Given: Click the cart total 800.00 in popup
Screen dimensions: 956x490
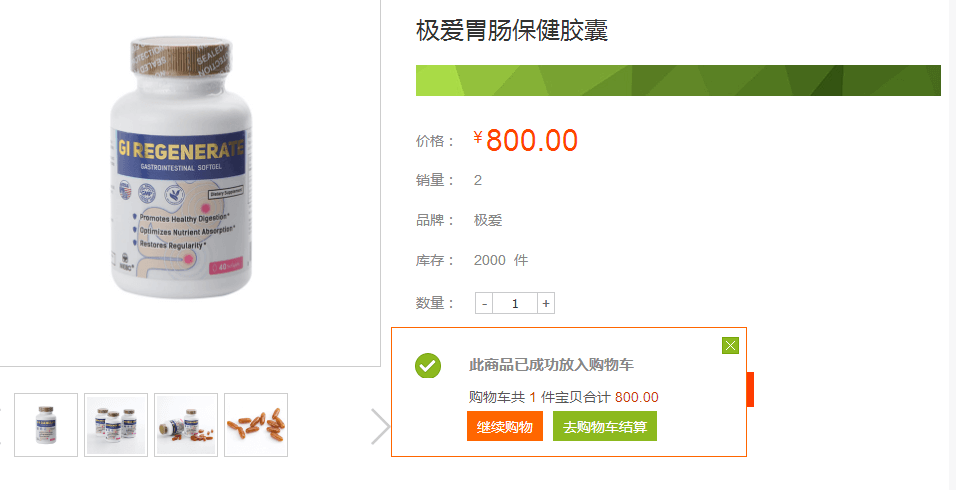Looking at the screenshot, I should [637, 397].
